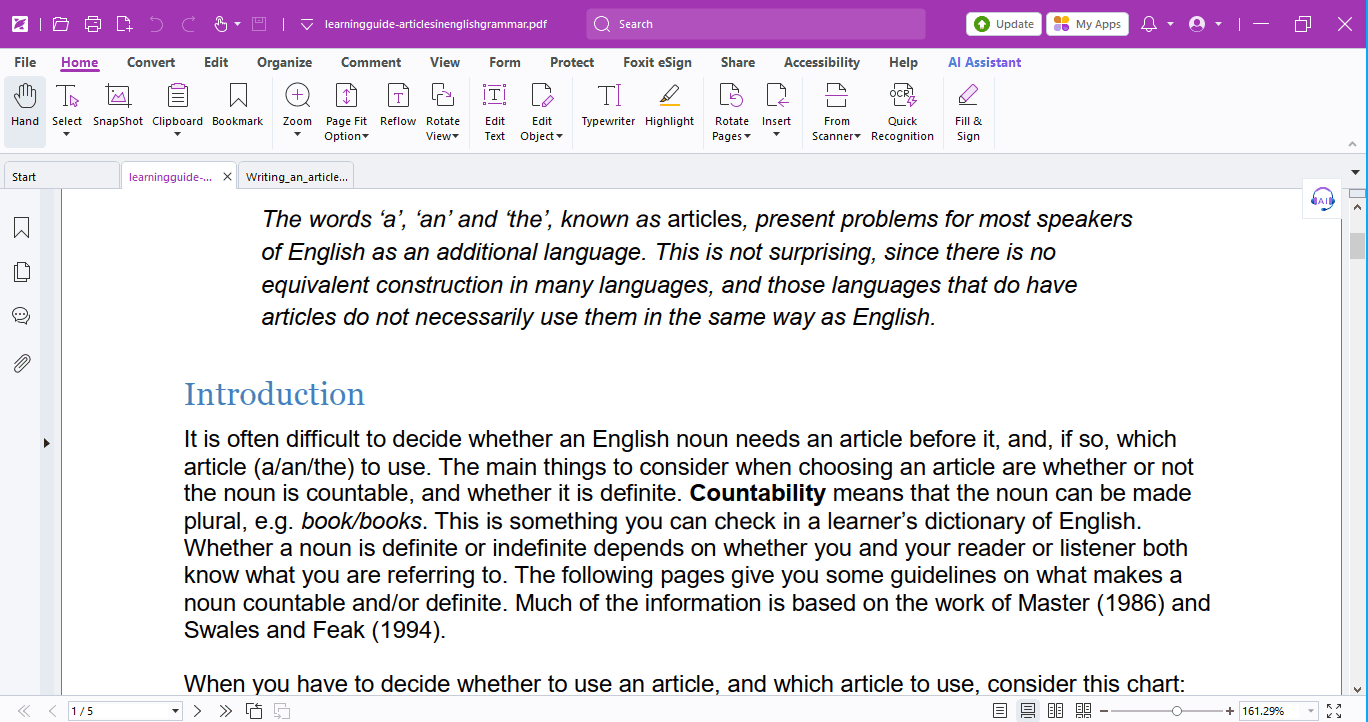This screenshot has height=722, width=1368.
Task: Switch to continuous page view
Action: [1027, 711]
